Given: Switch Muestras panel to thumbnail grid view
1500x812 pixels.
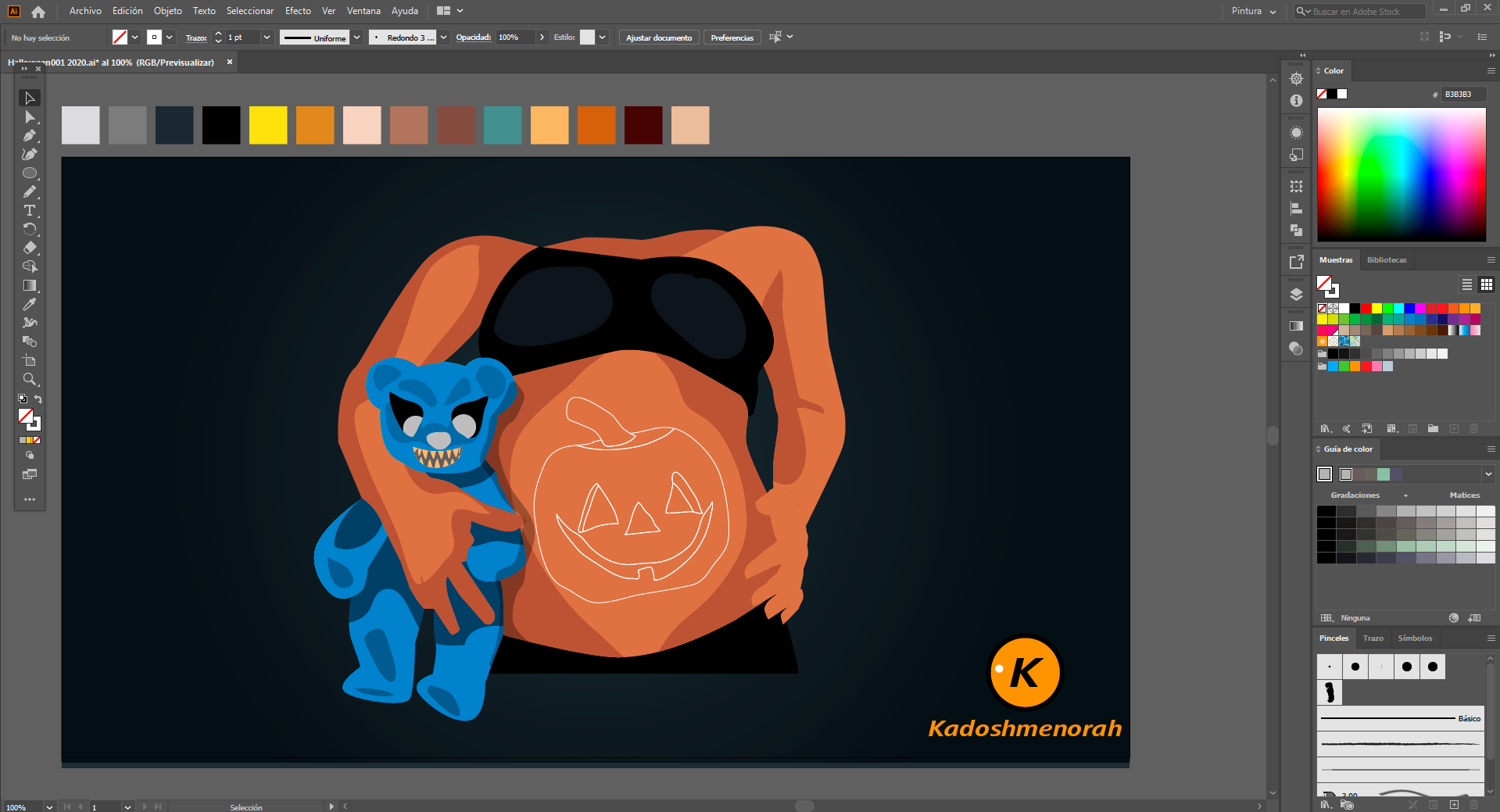Looking at the screenshot, I should coord(1486,284).
